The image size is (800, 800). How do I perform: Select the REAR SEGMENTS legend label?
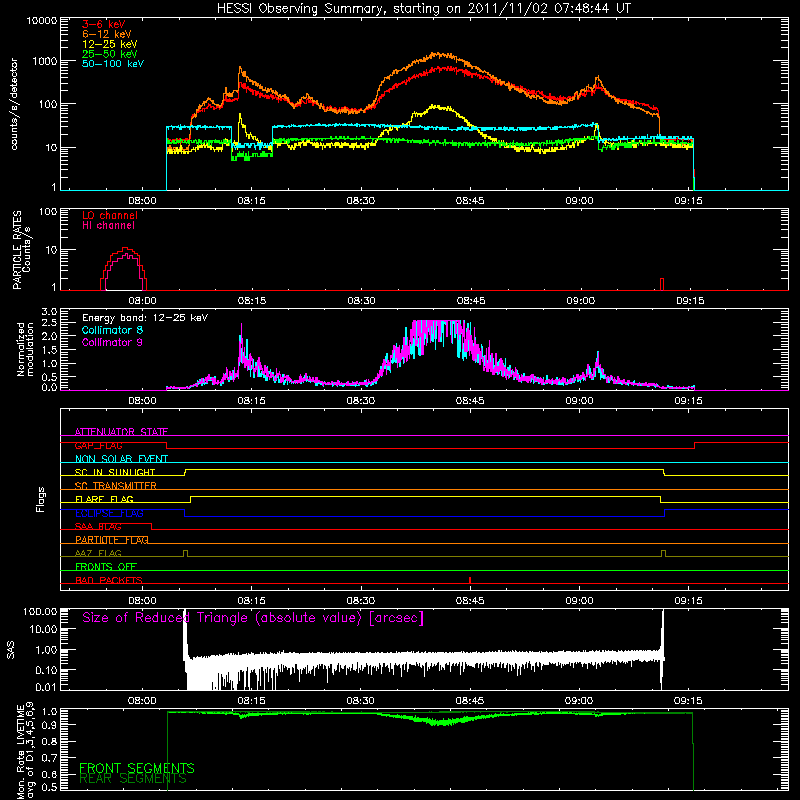[x=133, y=779]
